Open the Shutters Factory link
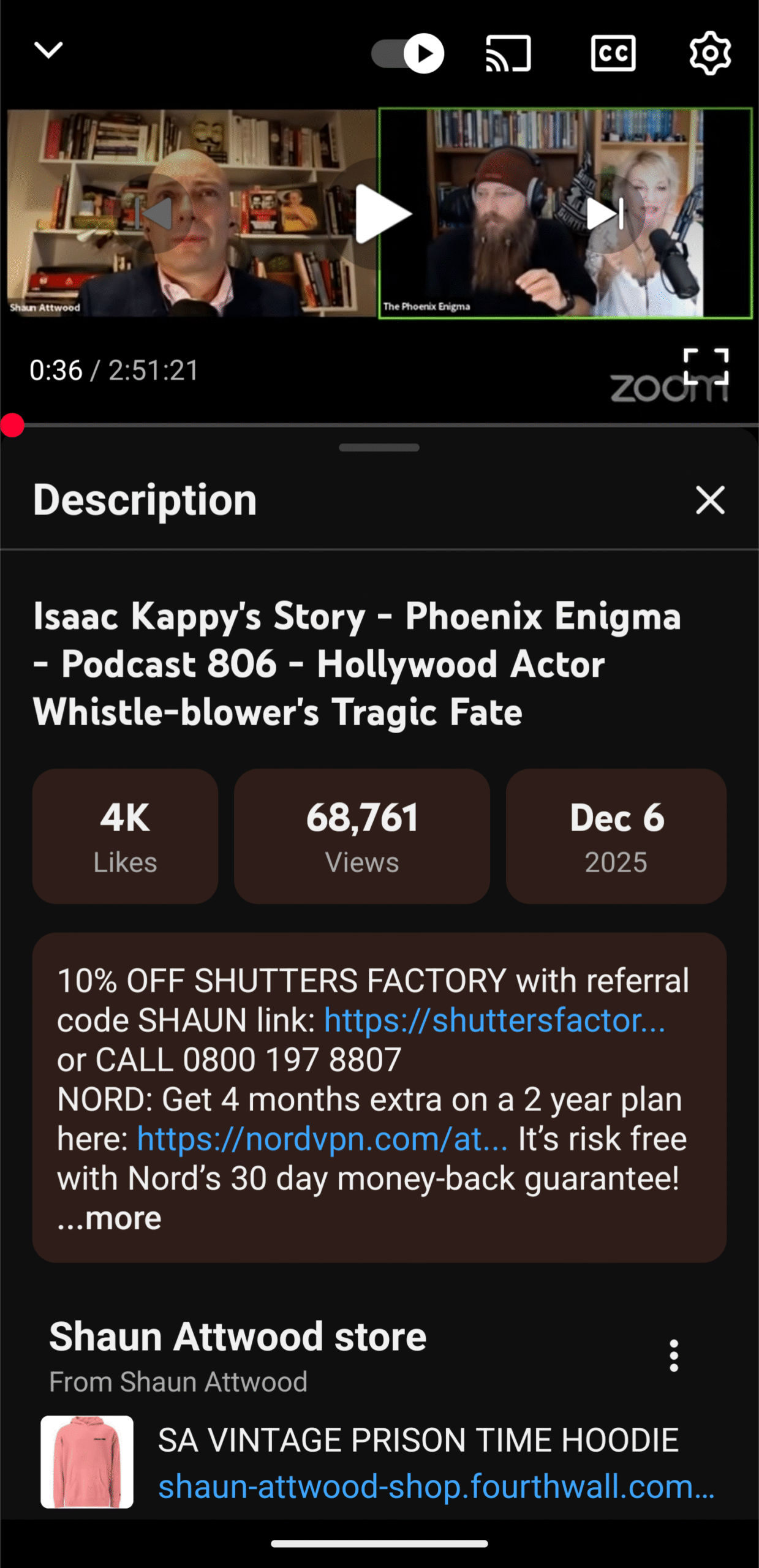759x1568 pixels. coord(494,1020)
